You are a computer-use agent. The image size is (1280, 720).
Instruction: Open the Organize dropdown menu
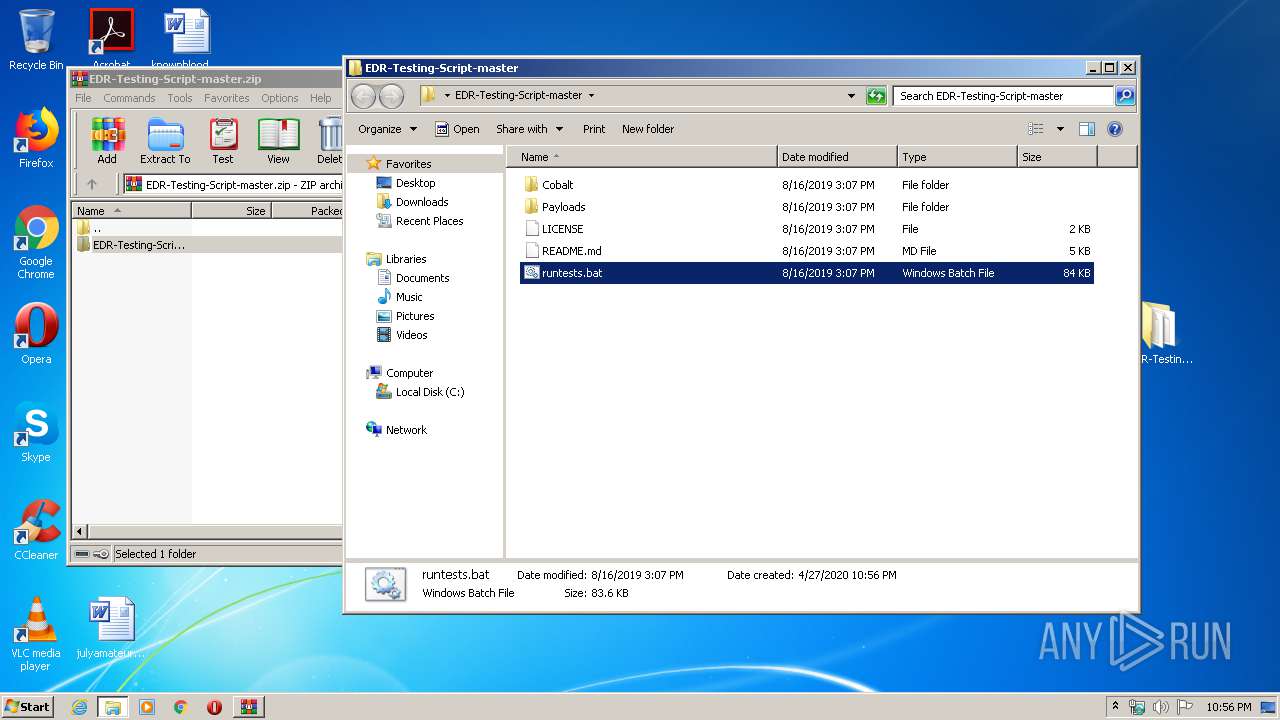[x=387, y=129]
